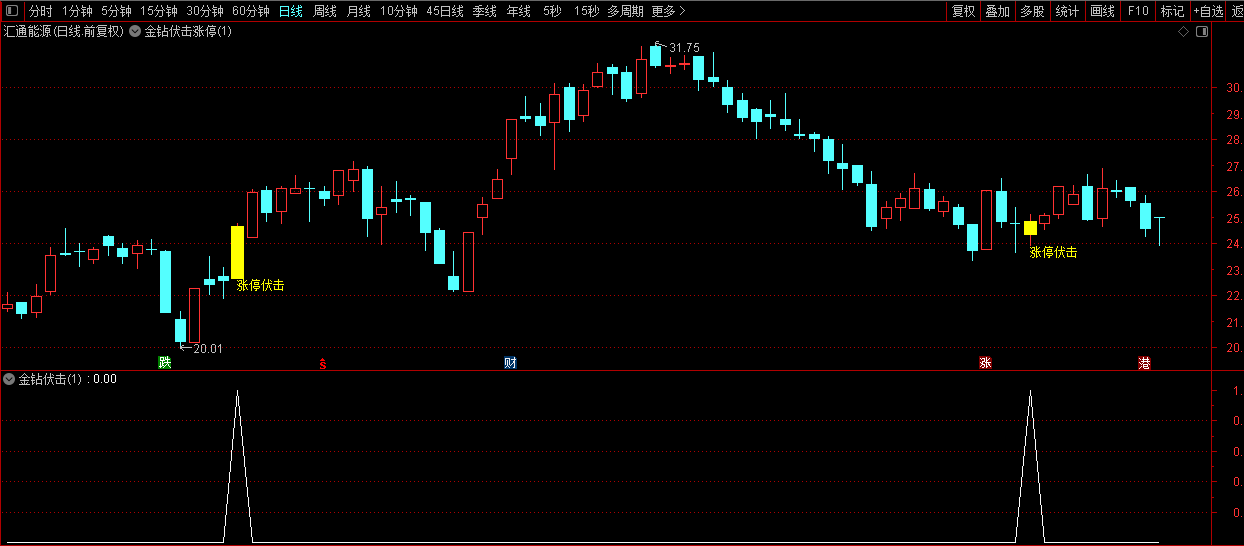Click the 汇通能源(日线.前复权) chart title
The width and height of the screenshot is (1244, 546).
tap(64, 32)
